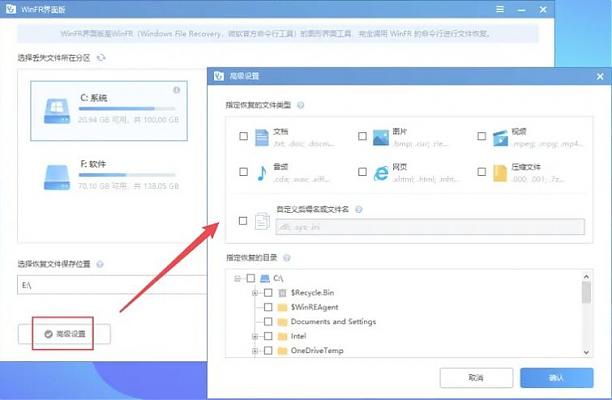The width and height of the screenshot is (612, 400).
Task: Click help icon beside 指定恢复的文件类型
Action: [301, 104]
